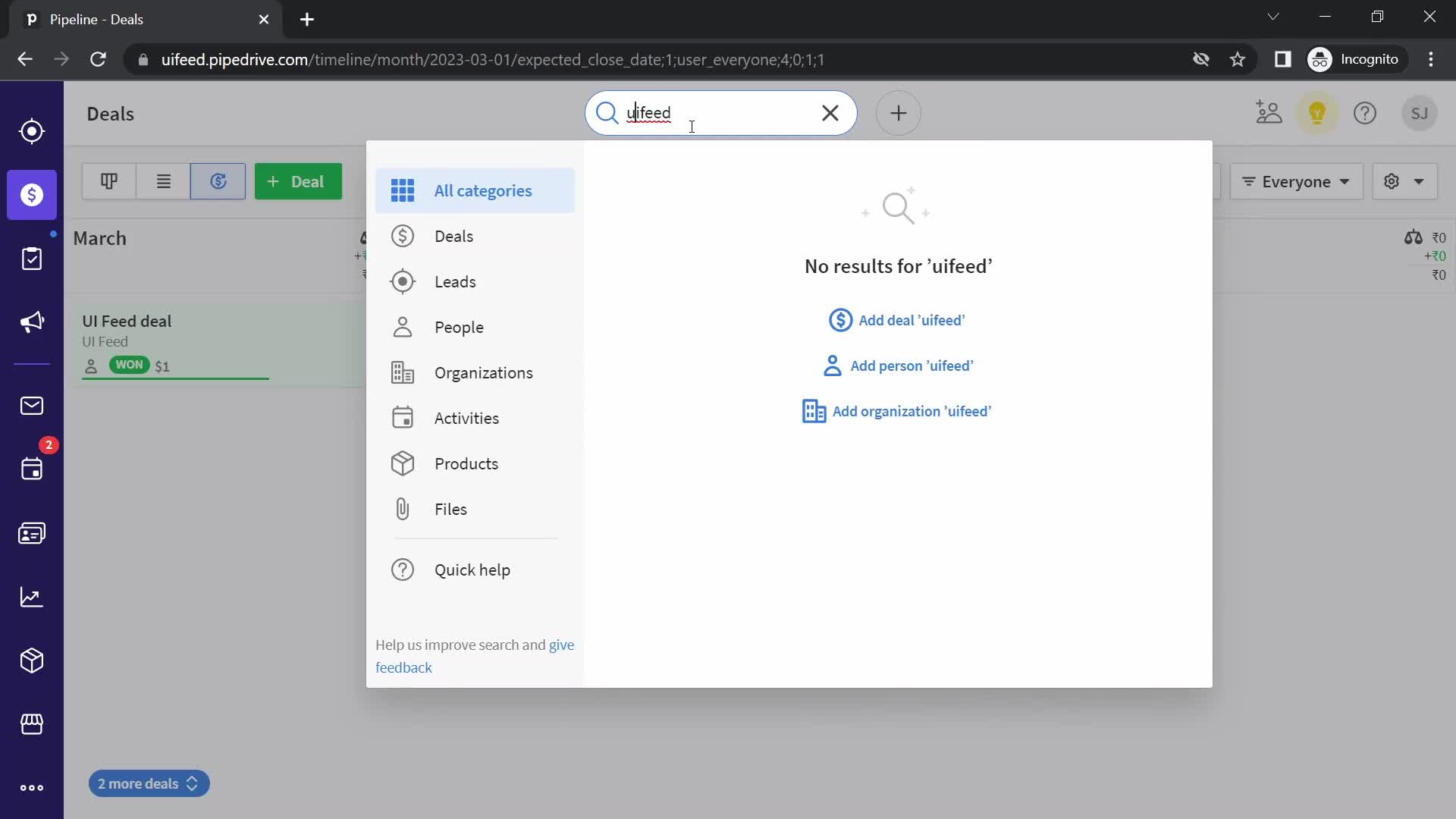Filter search by Leads category

click(475, 281)
